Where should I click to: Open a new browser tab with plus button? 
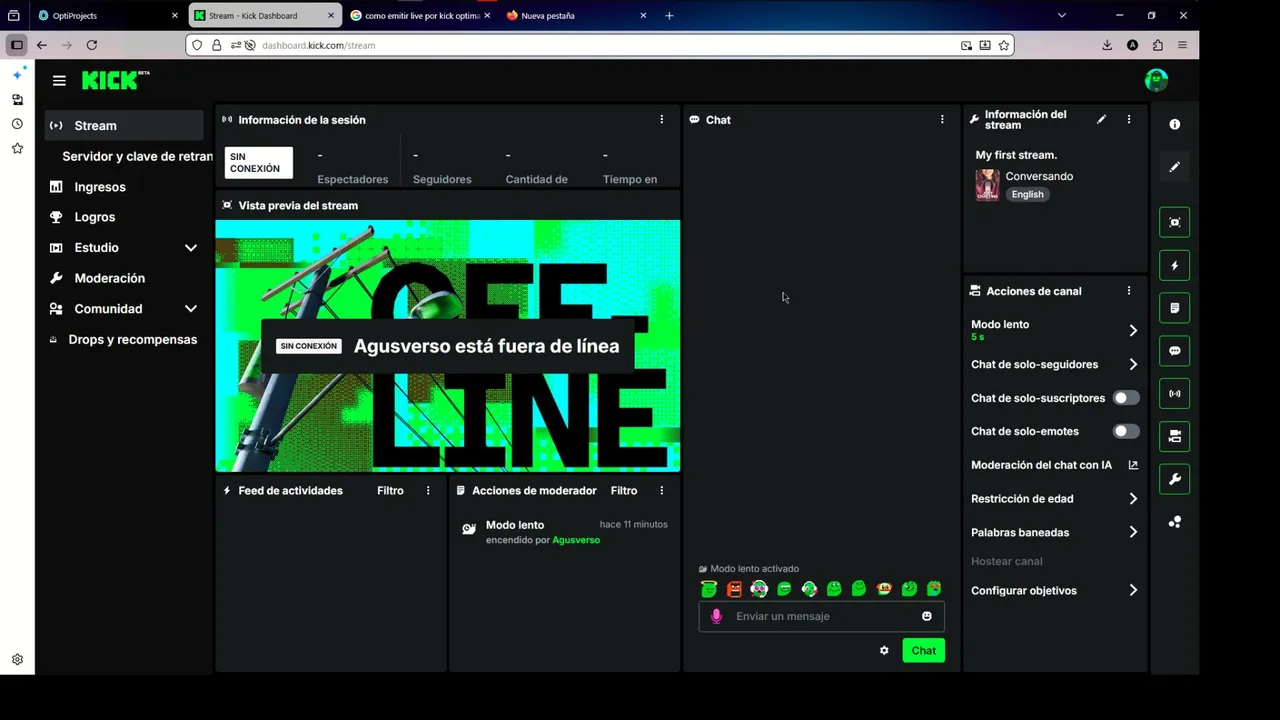click(669, 15)
